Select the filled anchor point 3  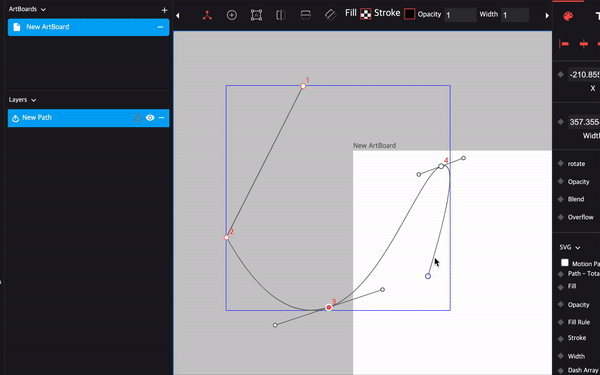[329, 307]
